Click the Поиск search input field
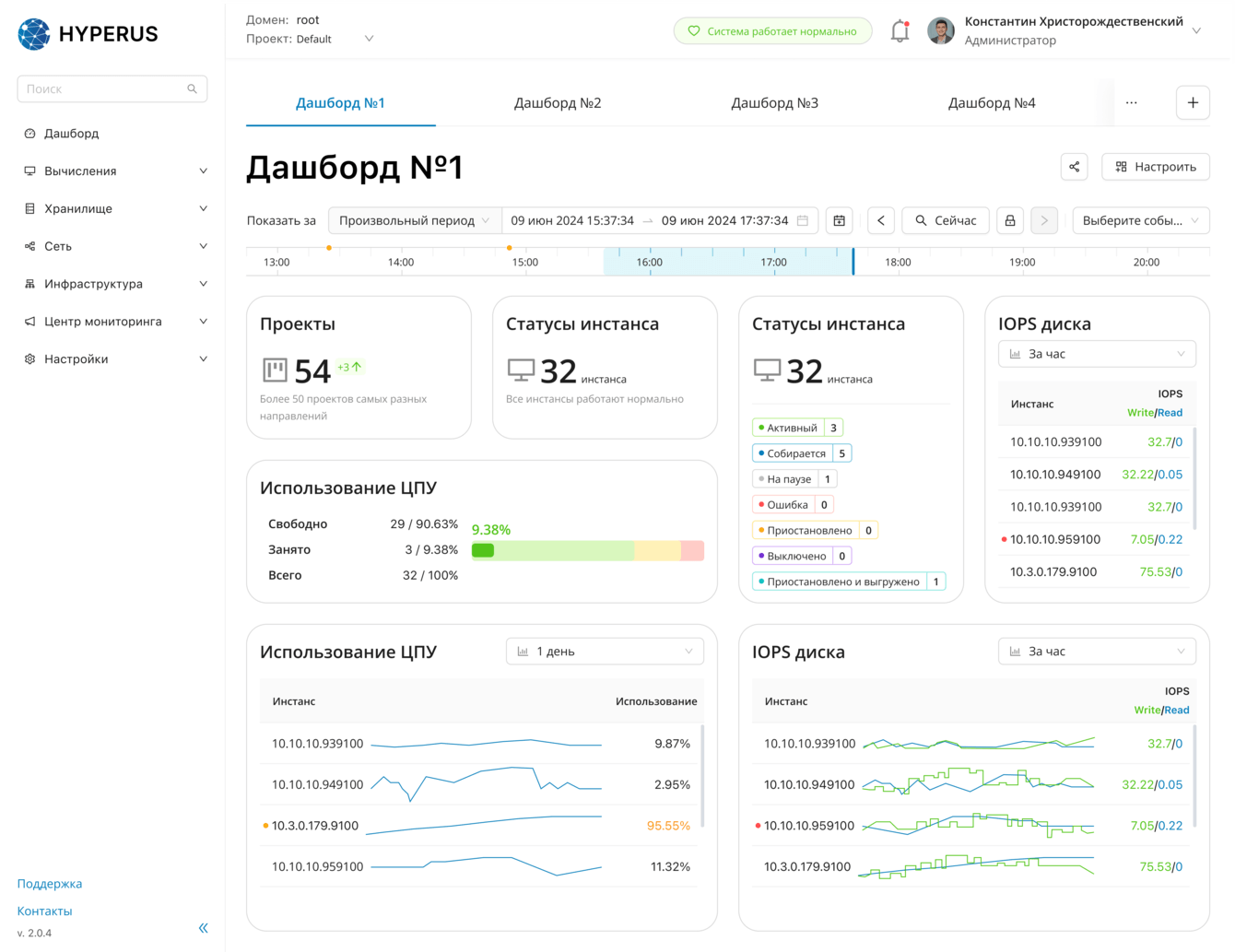 103,89
